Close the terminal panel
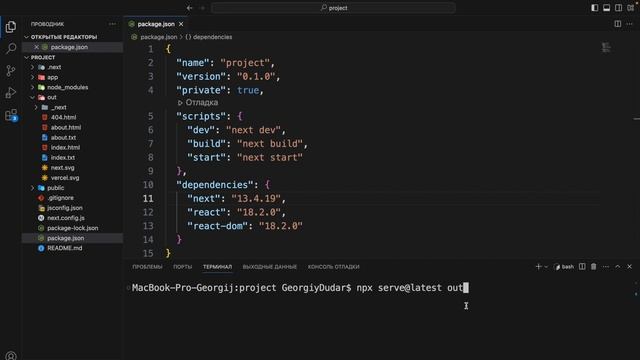The image size is (640, 360). pyautogui.click(x=629, y=267)
